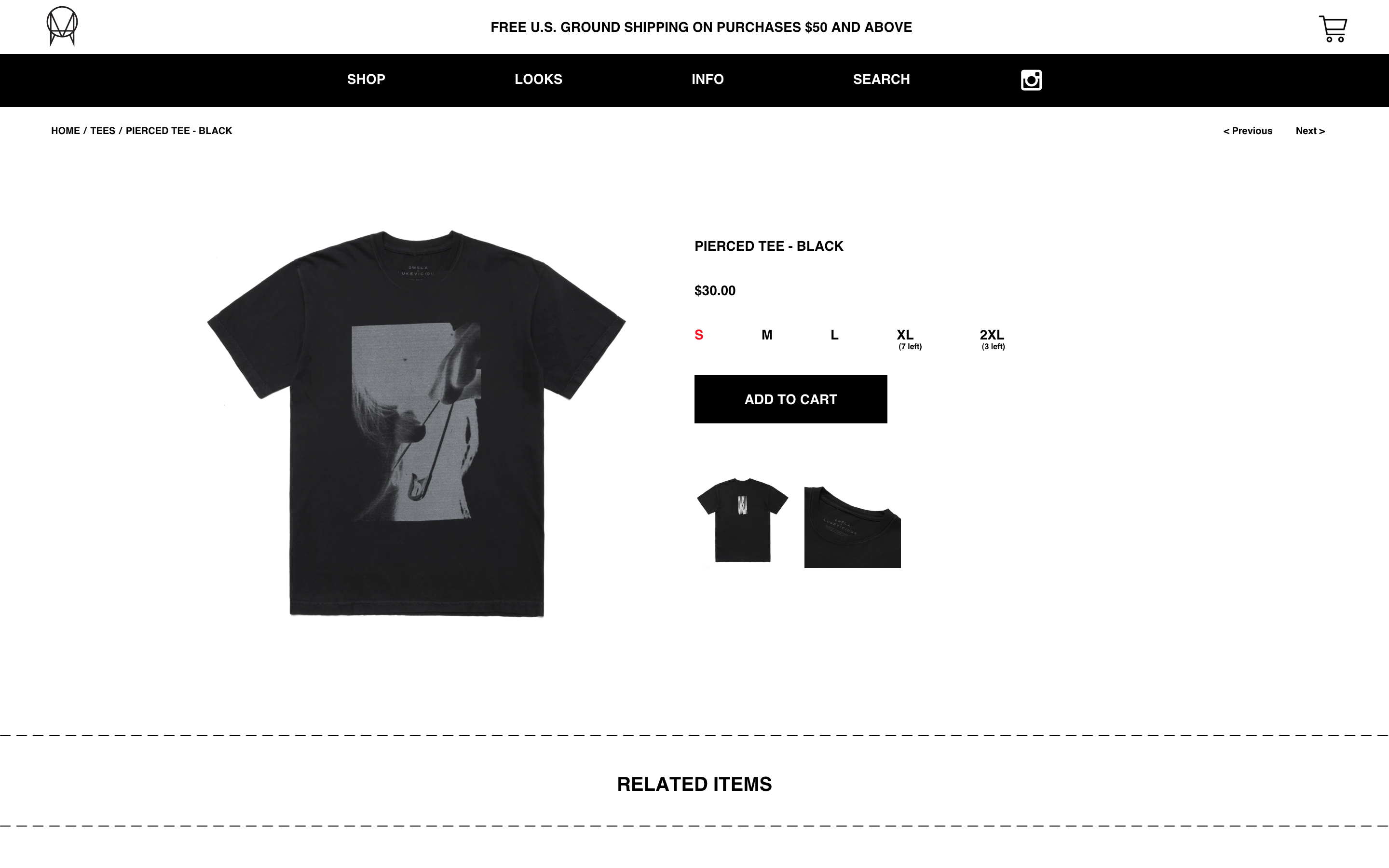Select size M option
Image resolution: width=1389 pixels, height=868 pixels.
click(767, 335)
